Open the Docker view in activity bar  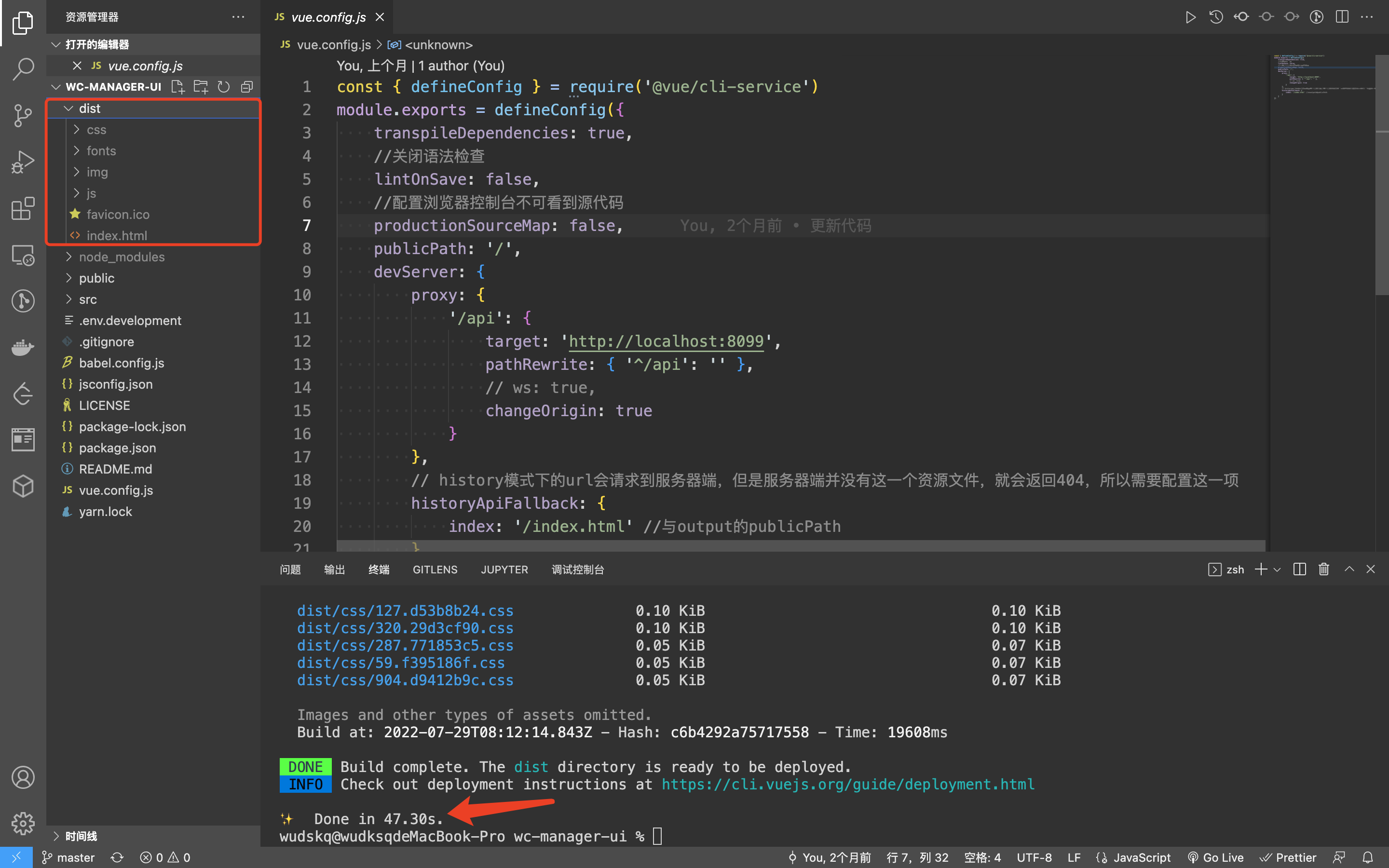23,347
